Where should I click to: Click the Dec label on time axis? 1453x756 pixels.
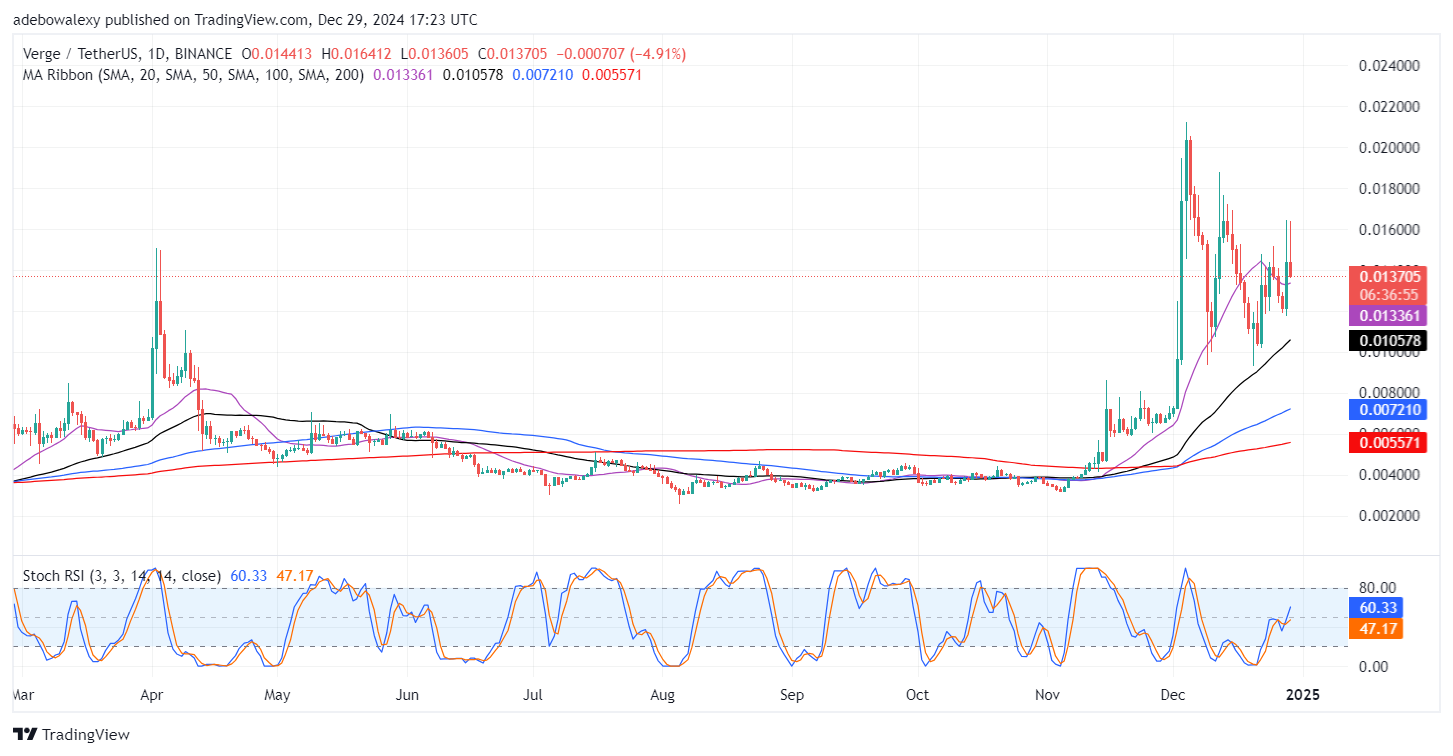coord(1171,693)
